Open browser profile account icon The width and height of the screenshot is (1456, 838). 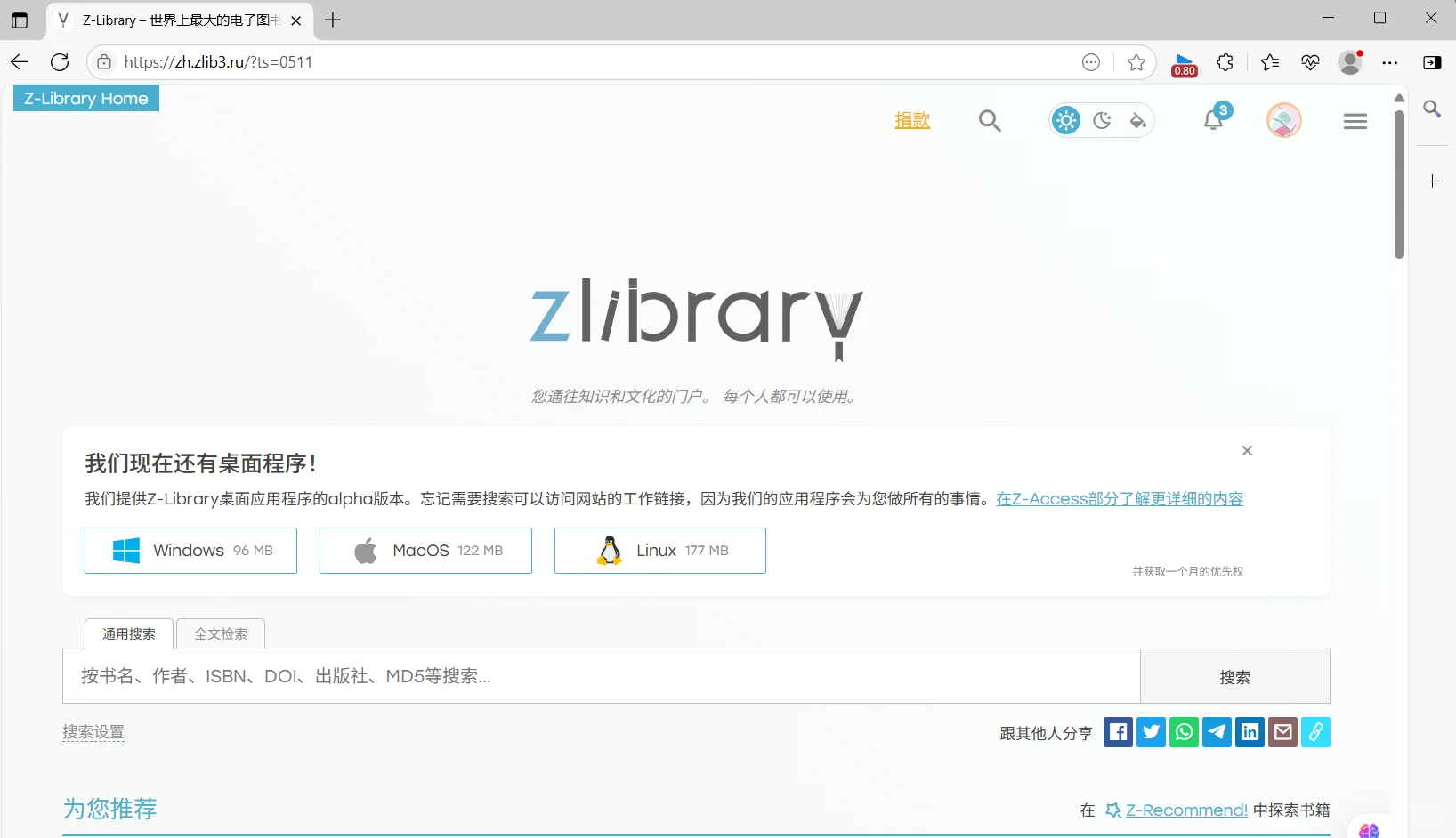(x=1351, y=62)
